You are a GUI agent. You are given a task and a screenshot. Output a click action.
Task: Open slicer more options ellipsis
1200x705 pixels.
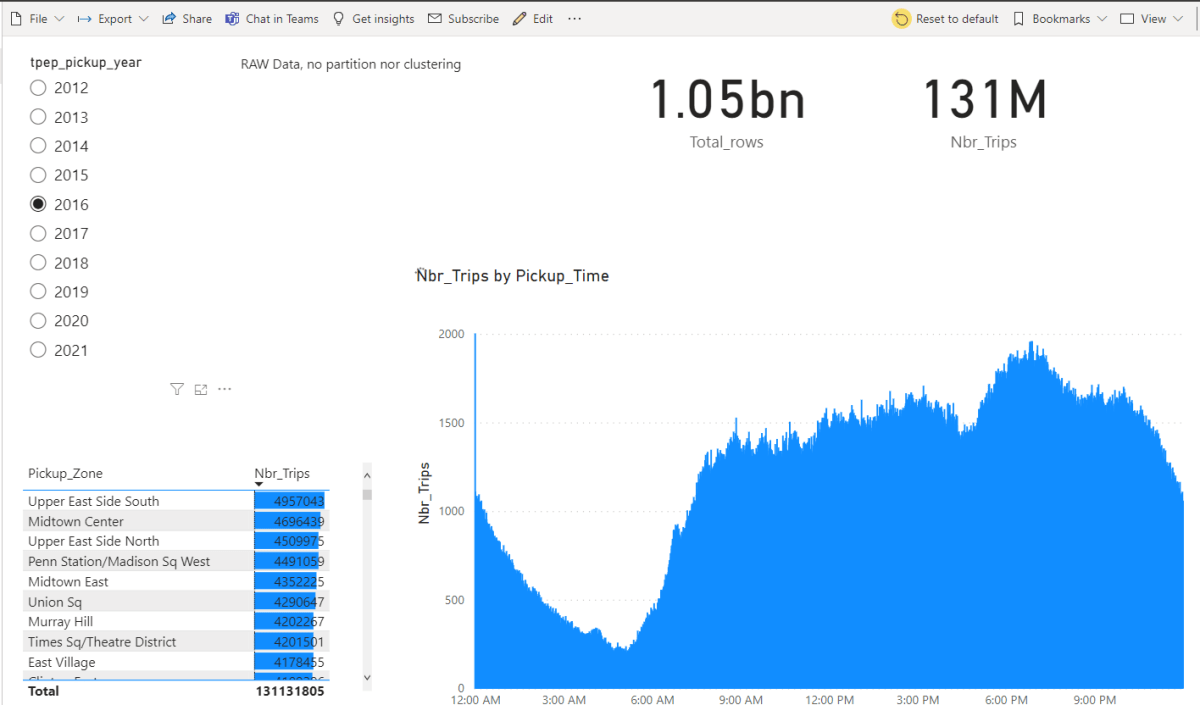click(x=225, y=389)
